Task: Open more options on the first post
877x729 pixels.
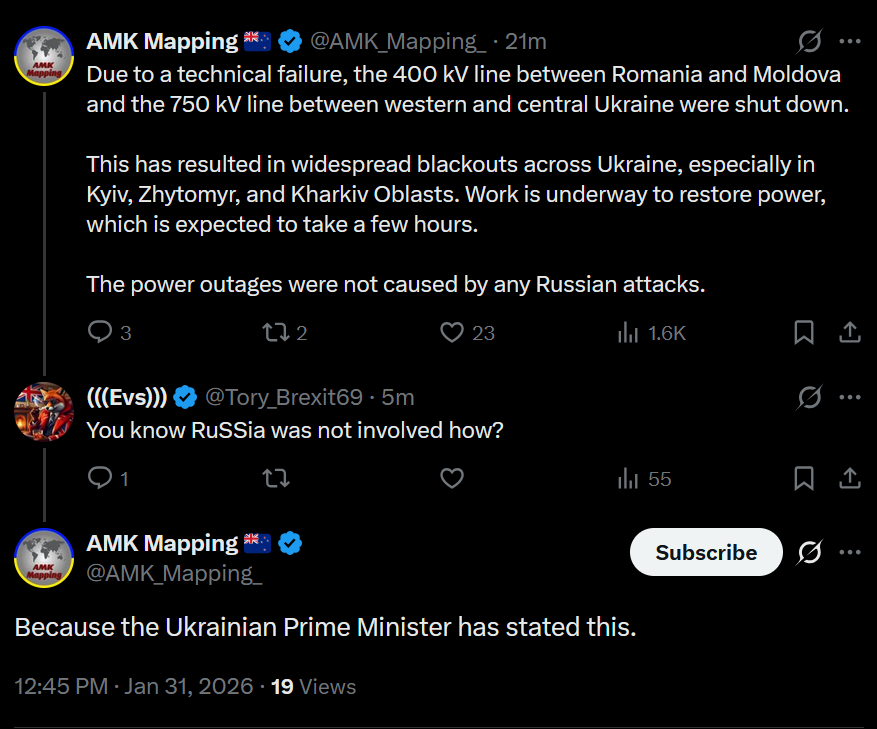Action: coord(849,42)
